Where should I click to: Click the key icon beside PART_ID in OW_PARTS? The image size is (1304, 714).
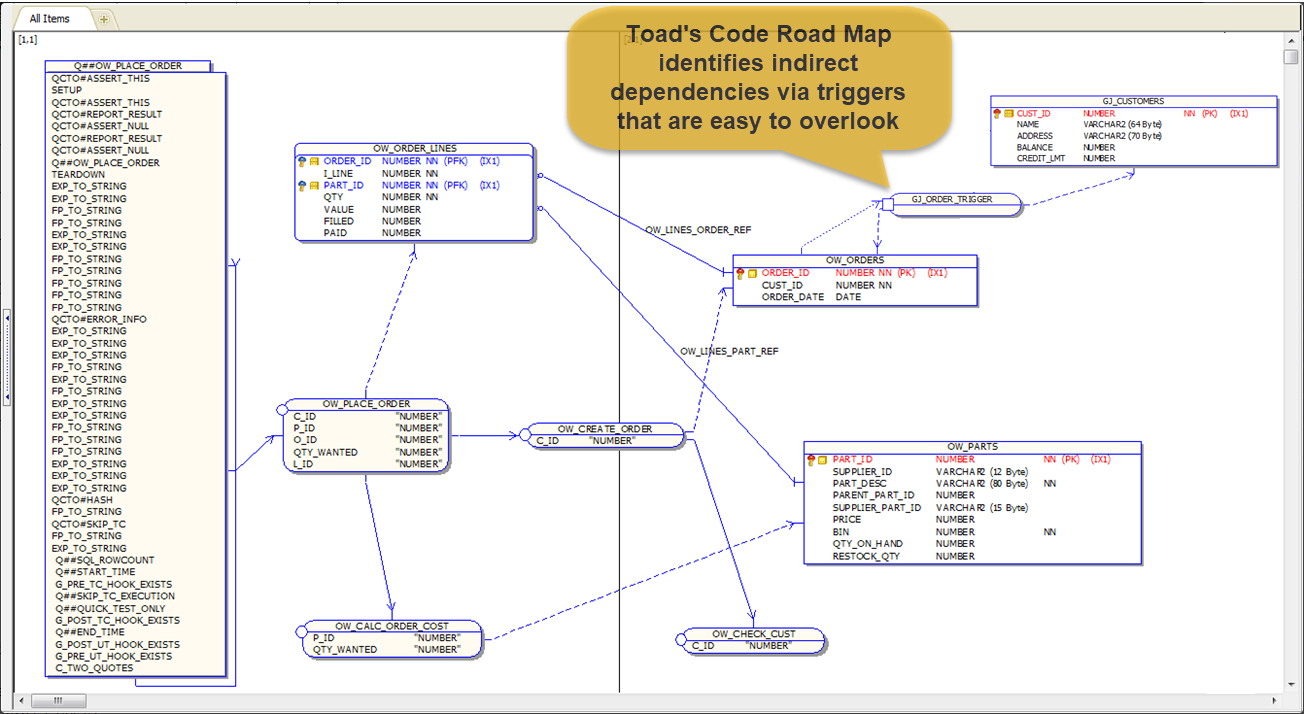tap(811, 460)
